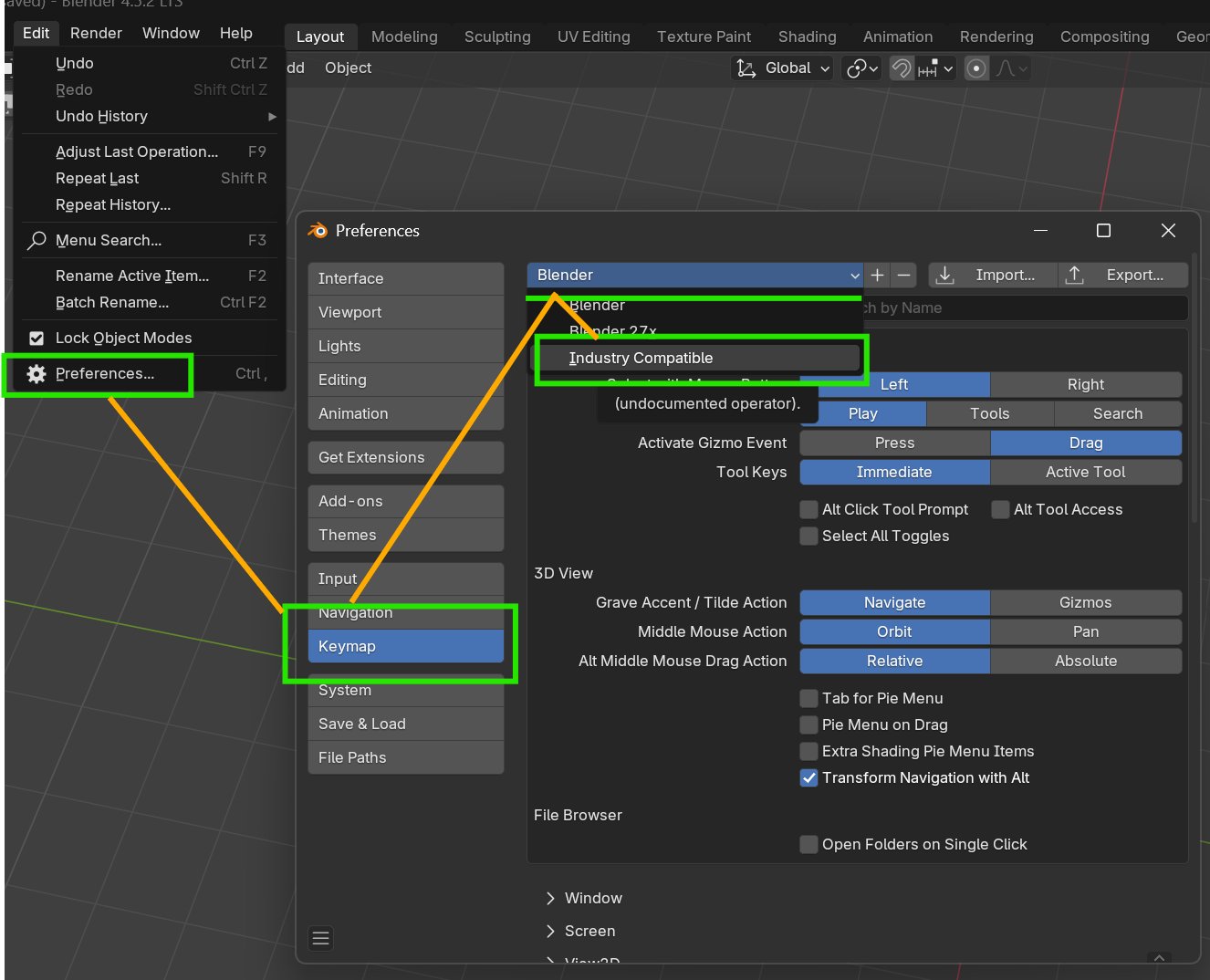Toggle the snapping magnet icon

pos(902,68)
